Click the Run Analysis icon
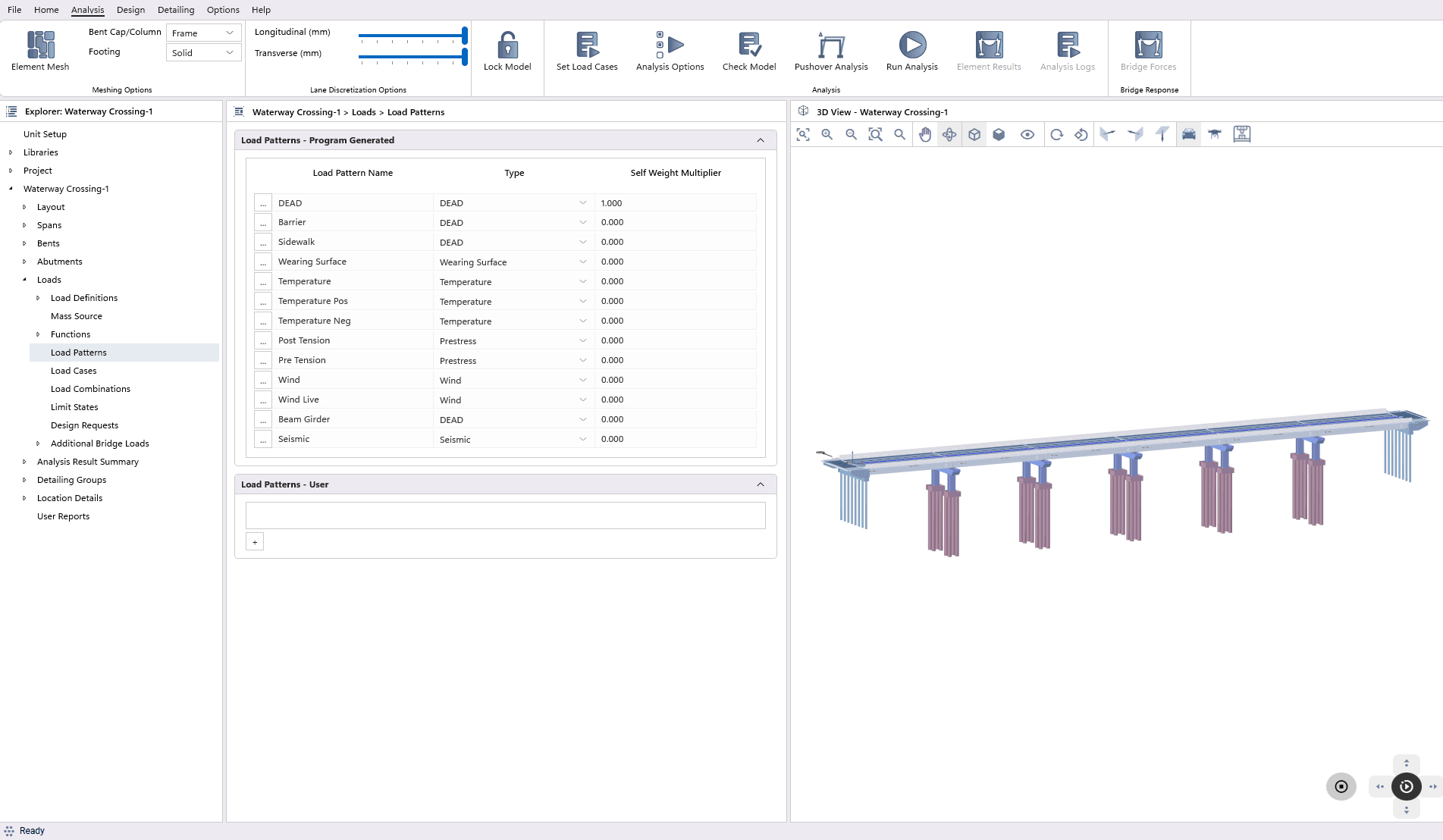The width and height of the screenshot is (1443, 840). [911, 45]
